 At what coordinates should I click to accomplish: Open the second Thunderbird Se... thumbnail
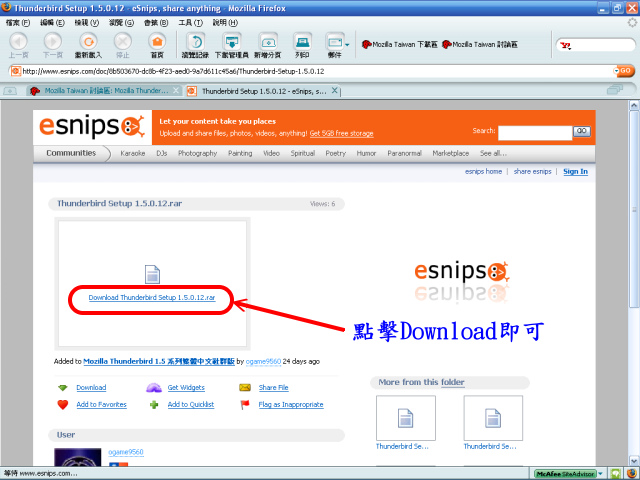[x=493, y=418]
